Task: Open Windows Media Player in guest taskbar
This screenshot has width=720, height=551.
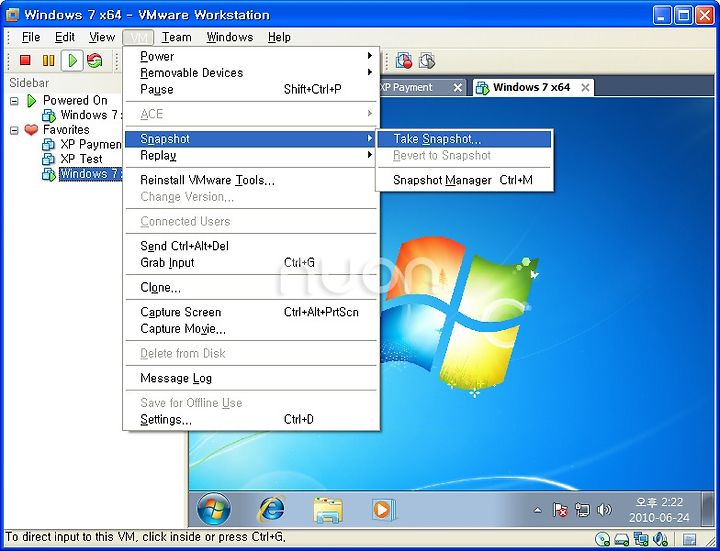Action: [384, 510]
